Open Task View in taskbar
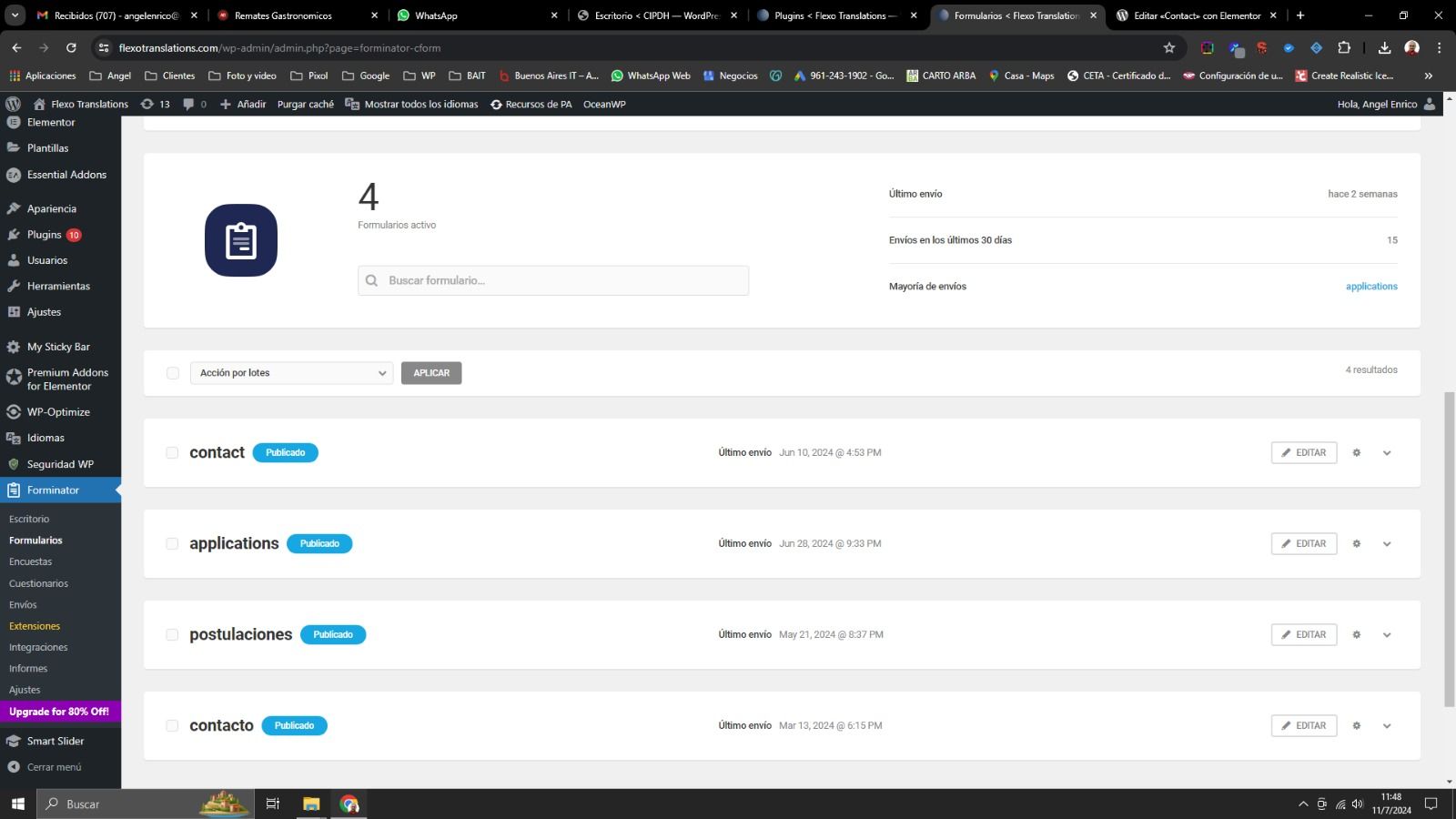The width and height of the screenshot is (1456, 819). point(272,804)
